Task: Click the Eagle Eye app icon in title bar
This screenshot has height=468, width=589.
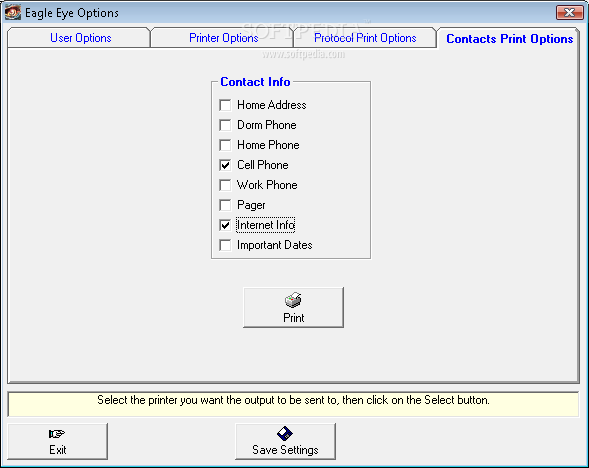Action: pos(12,12)
